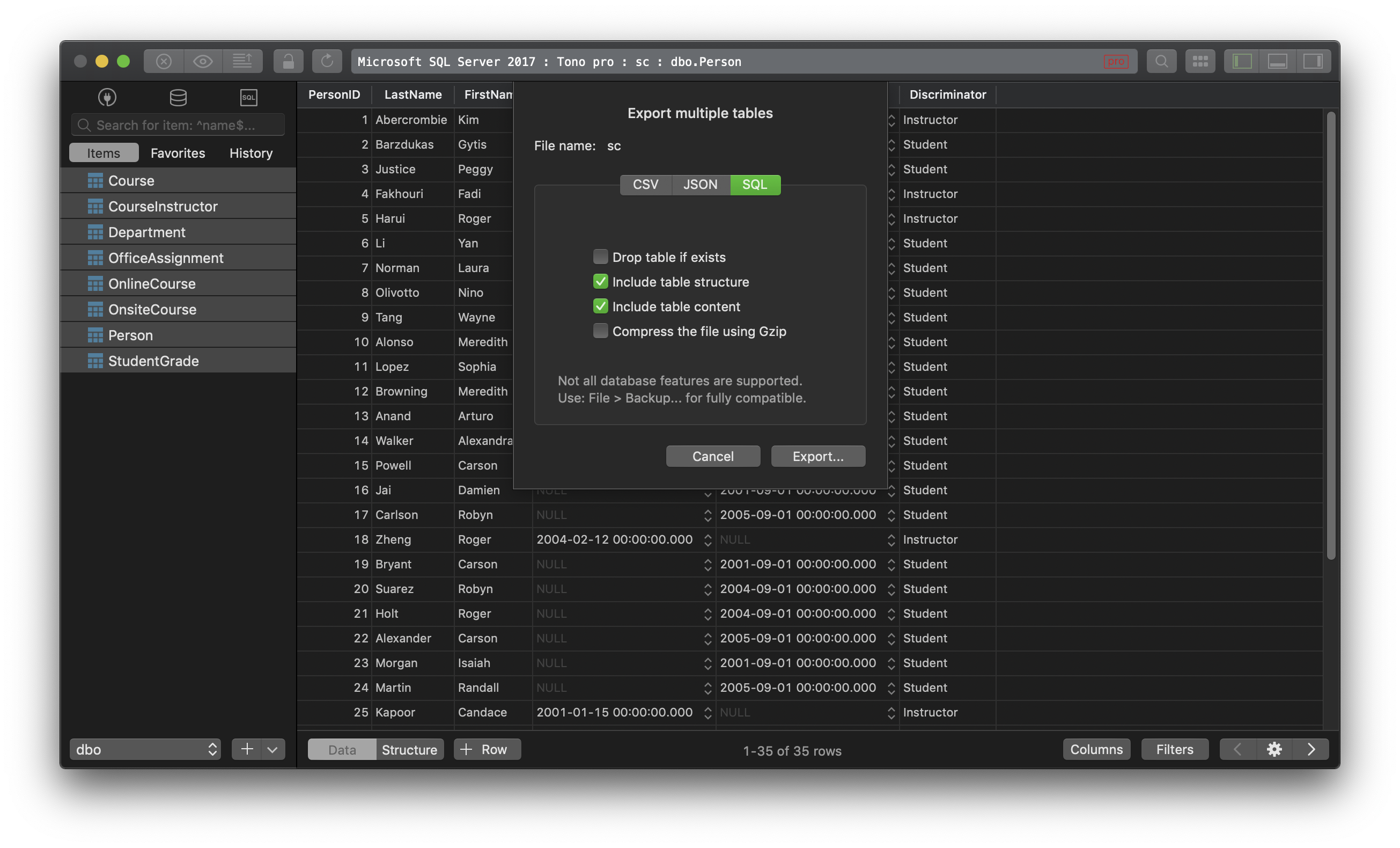Screen dimensions: 1400x848
Task: Click the eye/preview icon in toolbar
Action: tap(202, 60)
